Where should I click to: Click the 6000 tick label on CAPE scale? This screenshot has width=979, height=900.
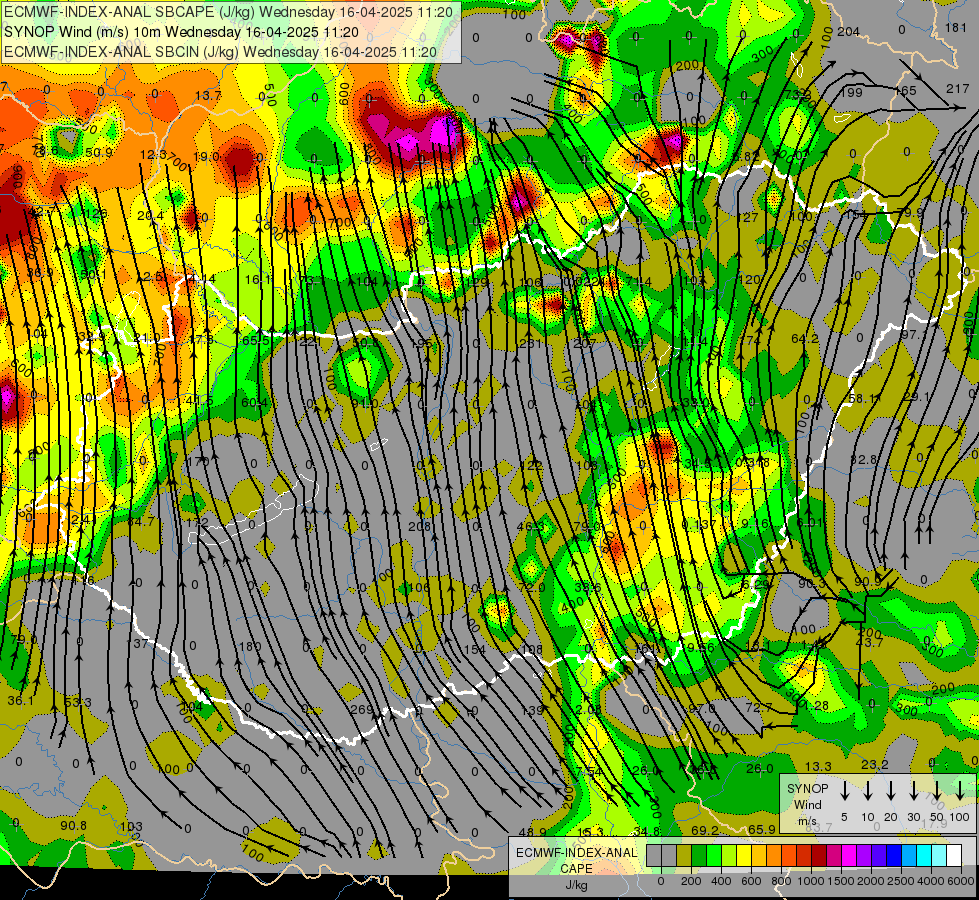(x=962, y=881)
